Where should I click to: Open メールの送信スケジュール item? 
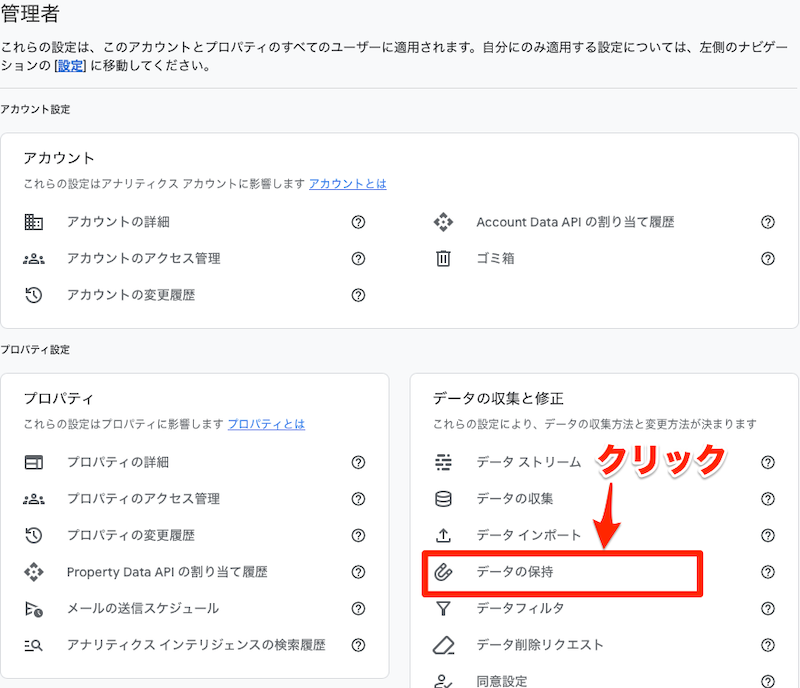point(143,608)
